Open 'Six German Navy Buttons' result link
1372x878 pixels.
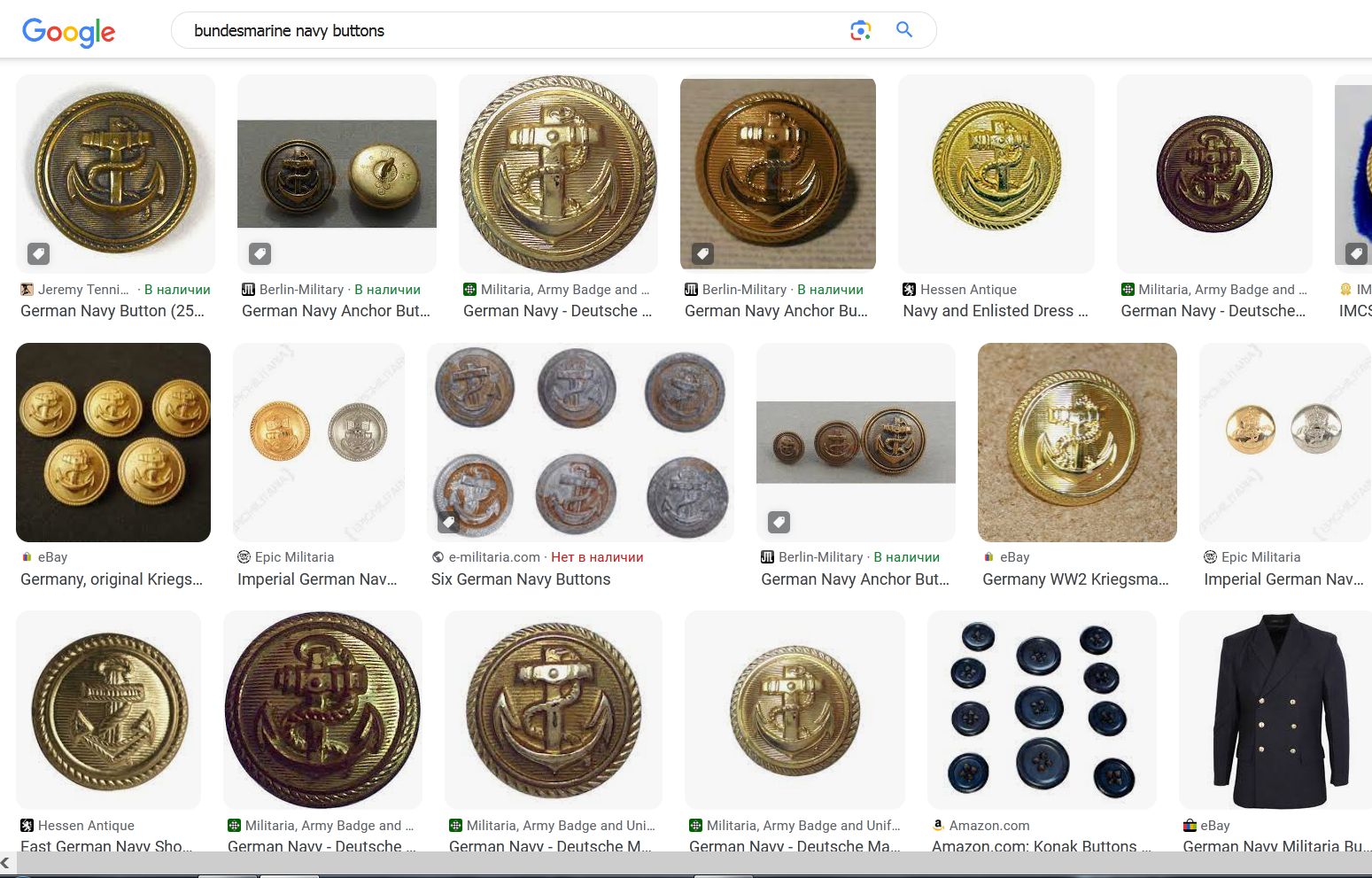pos(521,579)
